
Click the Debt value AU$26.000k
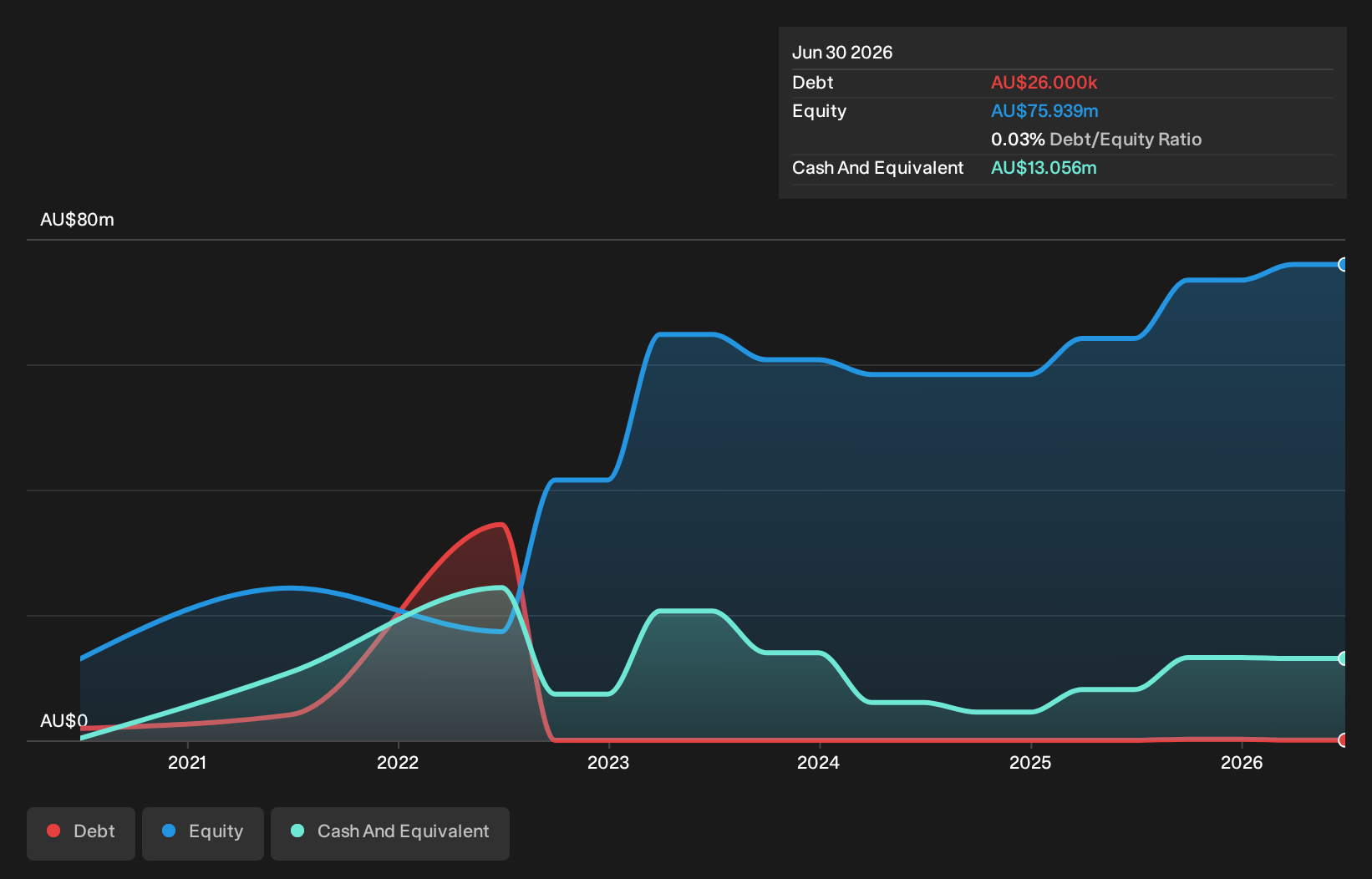click(1044, 83)
